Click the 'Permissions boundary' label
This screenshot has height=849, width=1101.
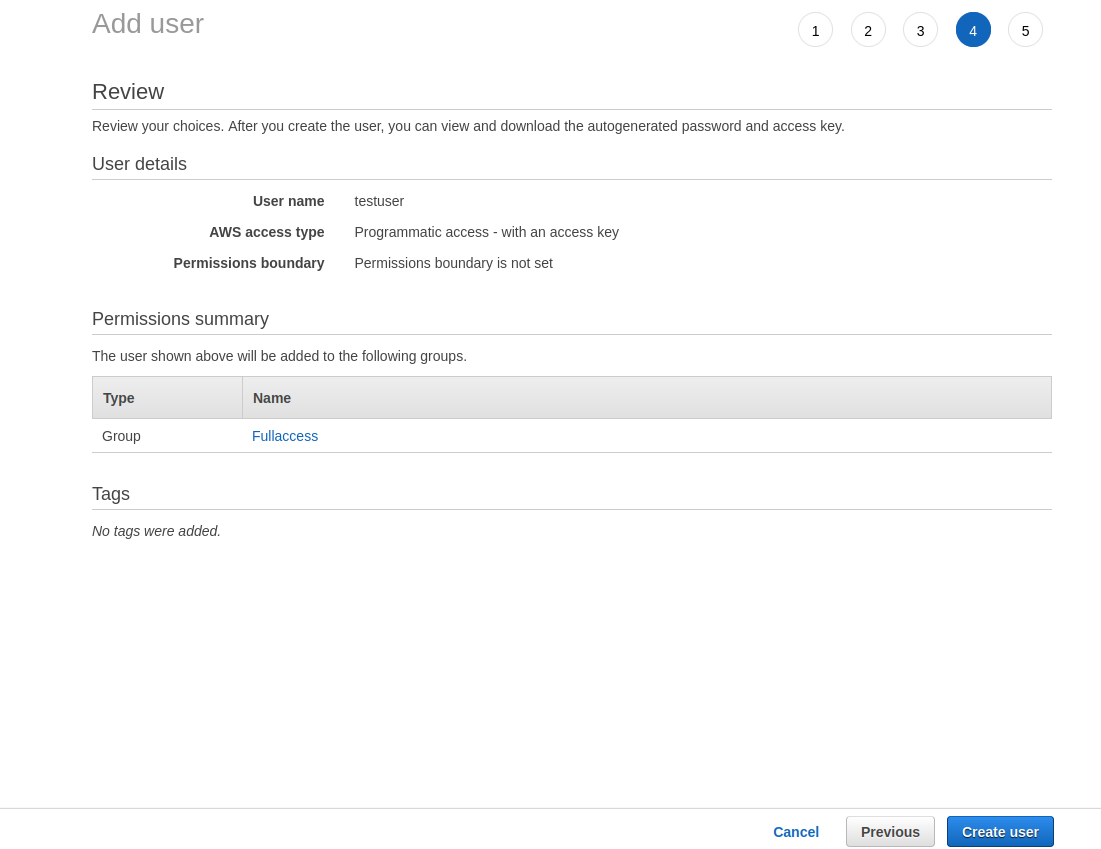pos(249,263)
